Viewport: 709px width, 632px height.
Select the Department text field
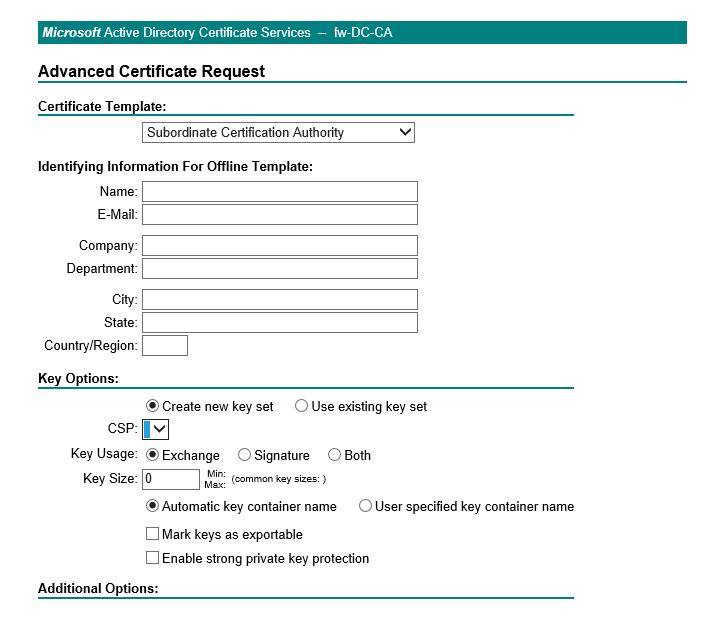pos(280,269)
